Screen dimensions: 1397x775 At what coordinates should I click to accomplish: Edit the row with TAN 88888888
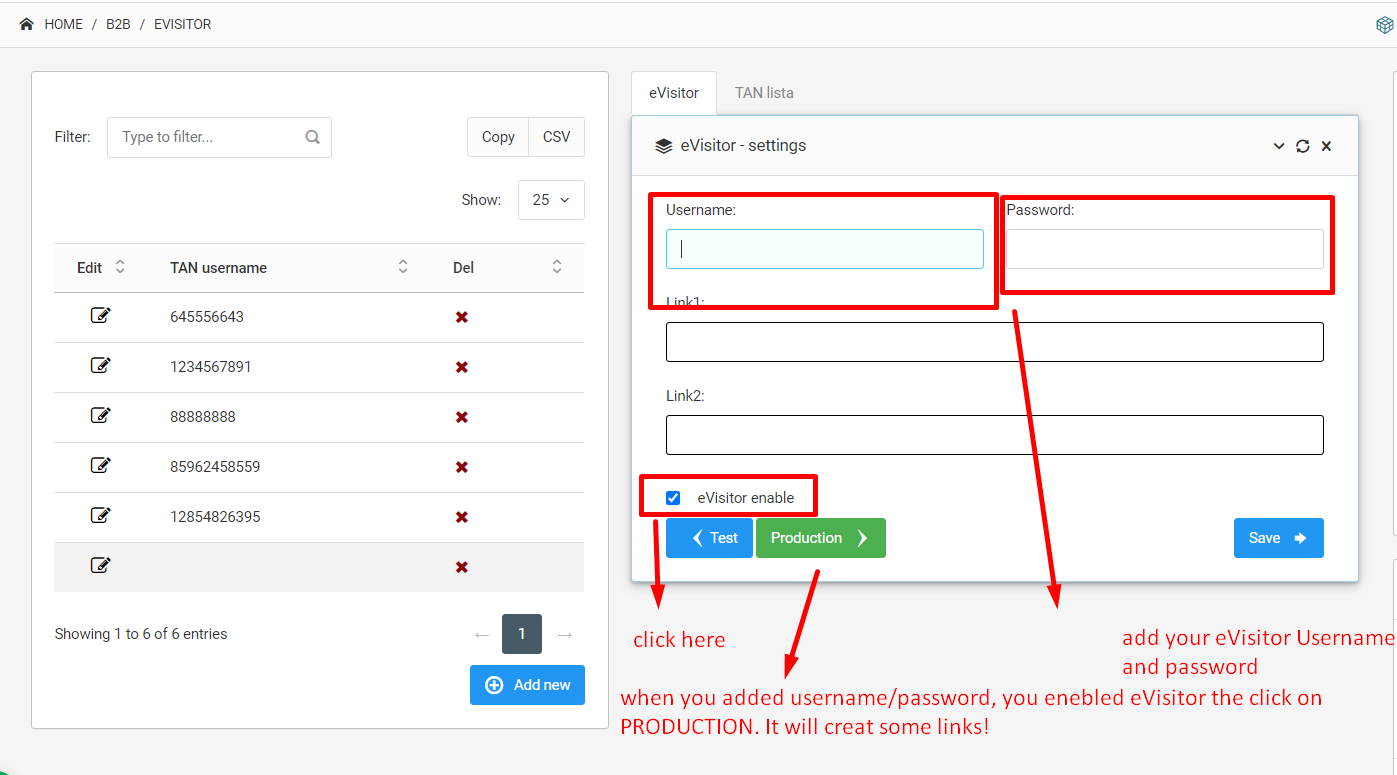(100, 416)
